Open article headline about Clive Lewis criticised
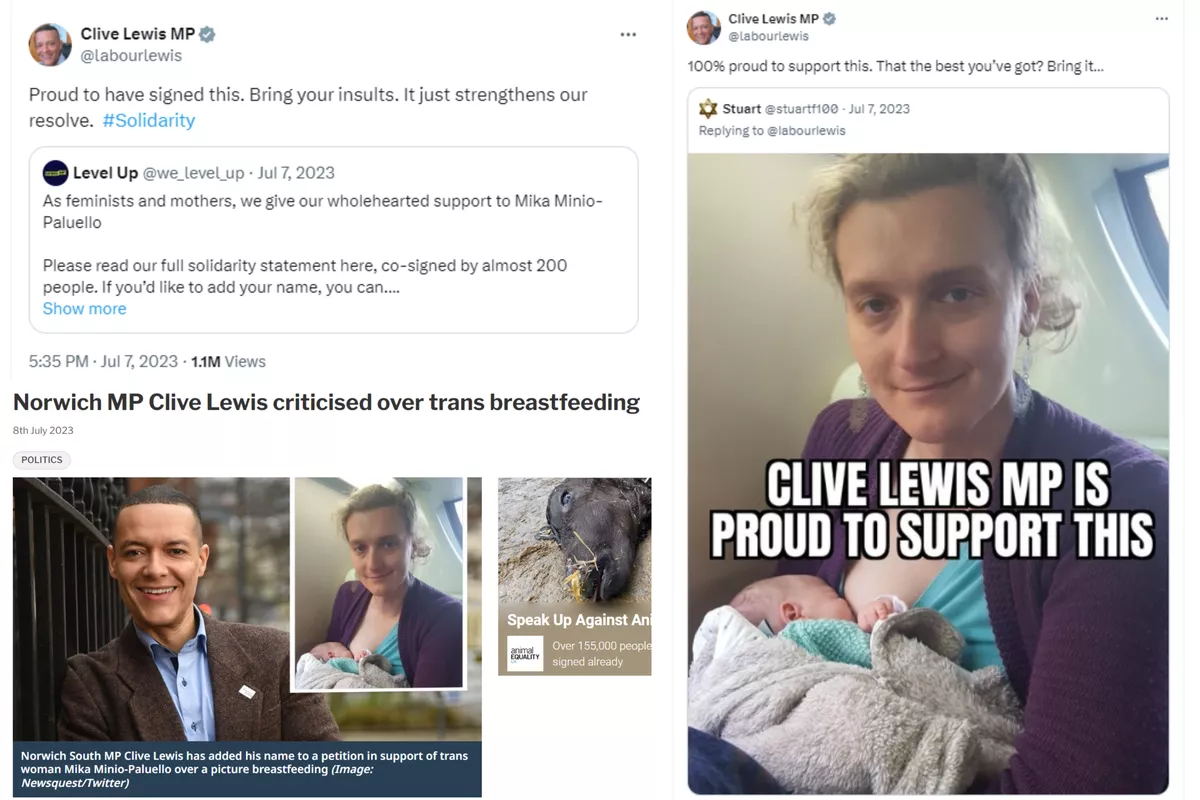Viewport: 1200px width, 800px height. 326,402
